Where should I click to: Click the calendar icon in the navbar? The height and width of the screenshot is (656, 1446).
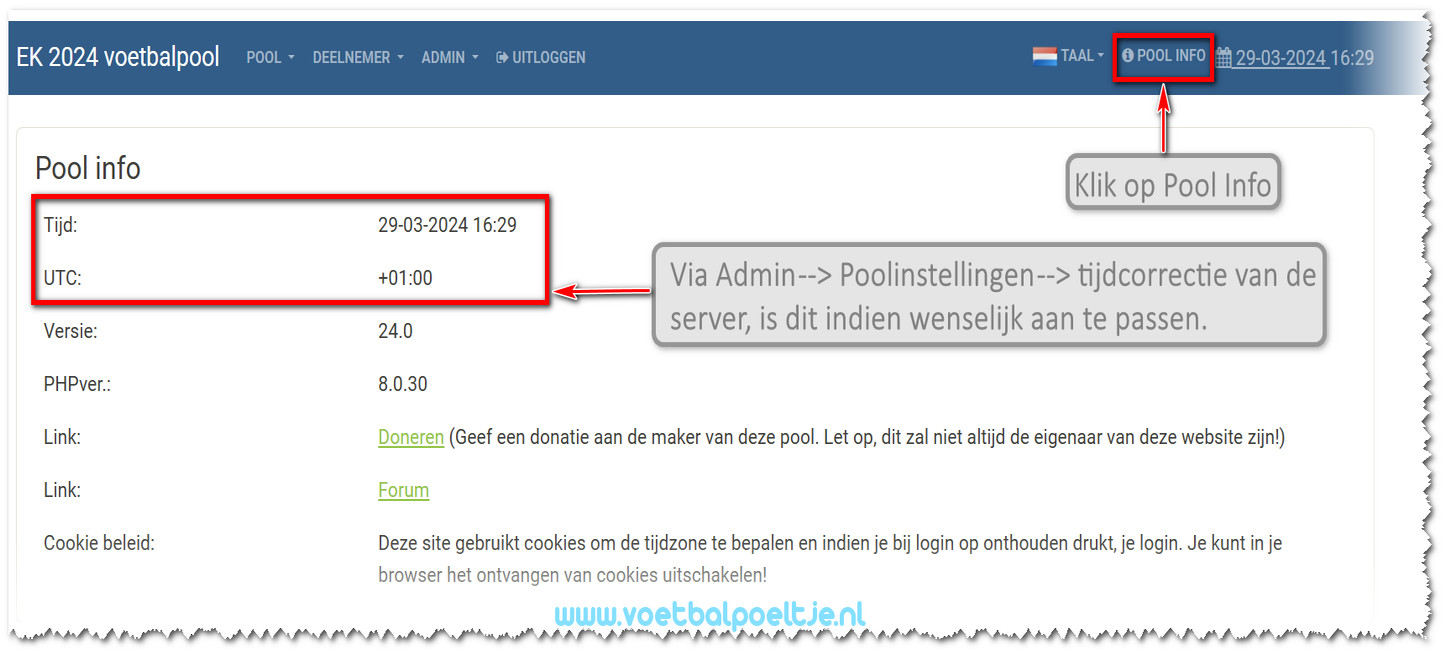(x=1224, y=58)
